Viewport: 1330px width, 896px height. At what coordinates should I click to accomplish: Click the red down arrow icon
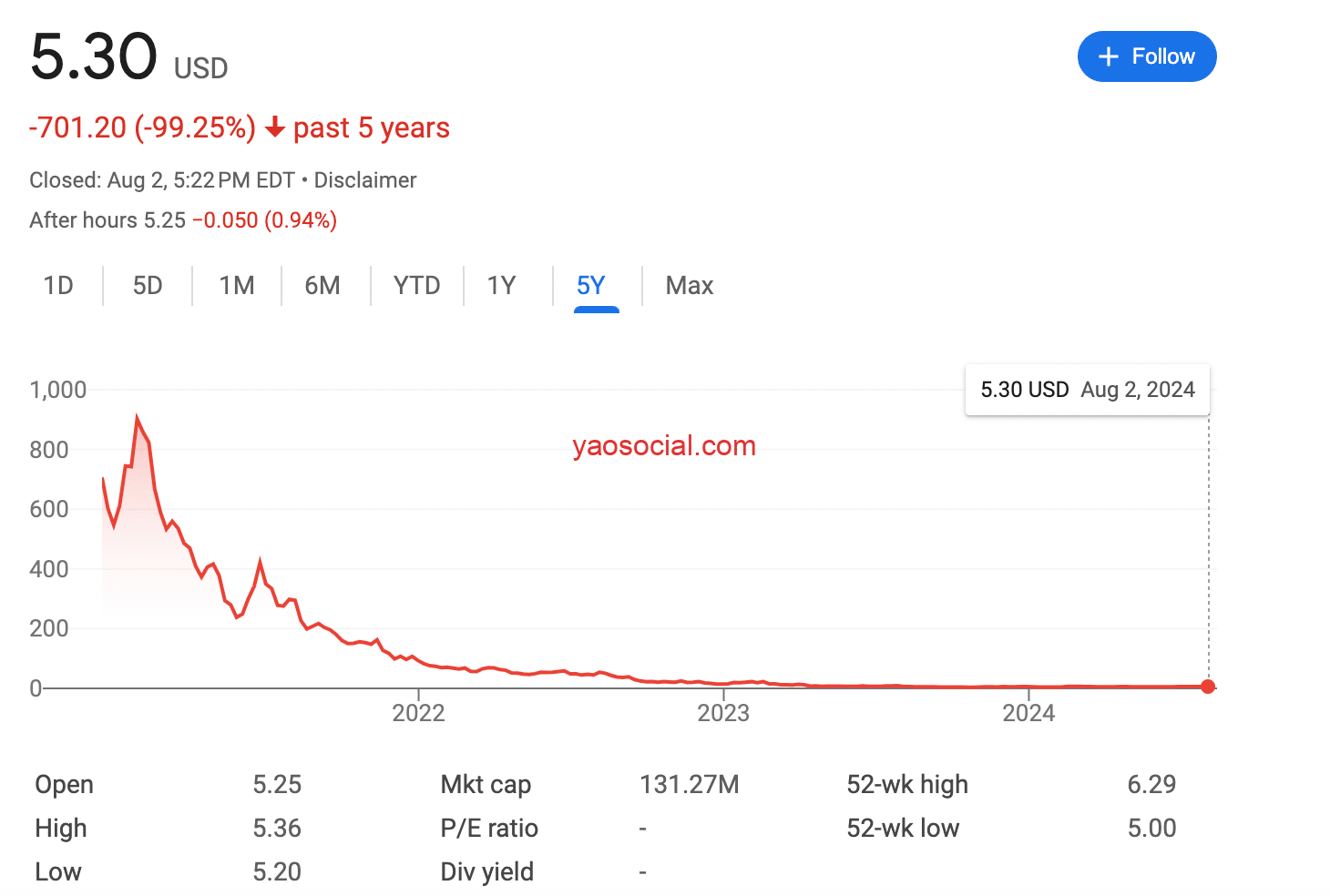pyautogui.click(x=275, y=128)
